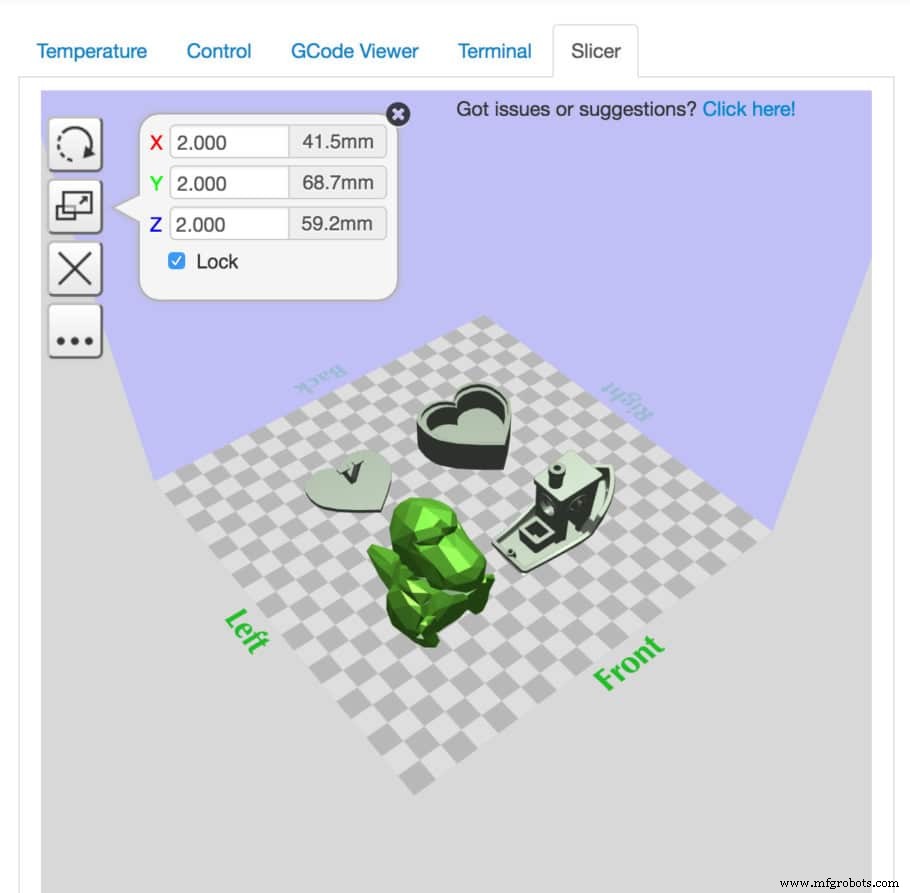Switch to the Temperature tab
Viewport: 910px width, 893px height.
click(92, 51)
